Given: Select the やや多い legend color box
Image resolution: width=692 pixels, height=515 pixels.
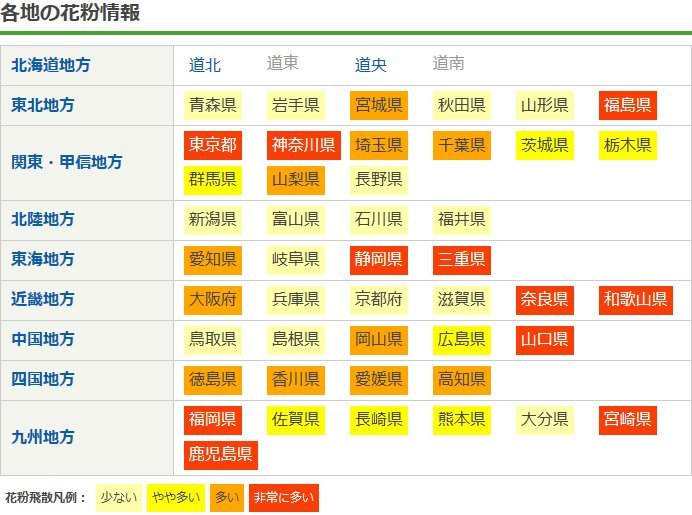Looking at the screenshot, I should pyautogui.click(x=174, y=497).
